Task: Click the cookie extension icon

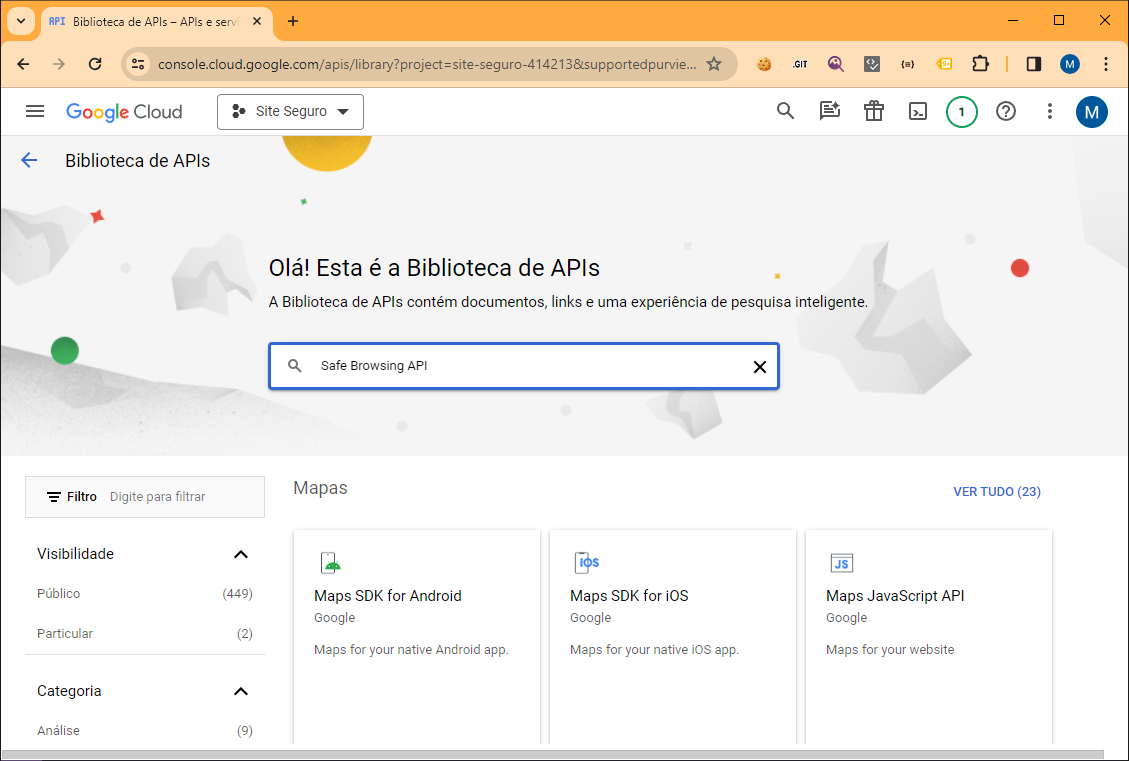Action: (764, 64)
